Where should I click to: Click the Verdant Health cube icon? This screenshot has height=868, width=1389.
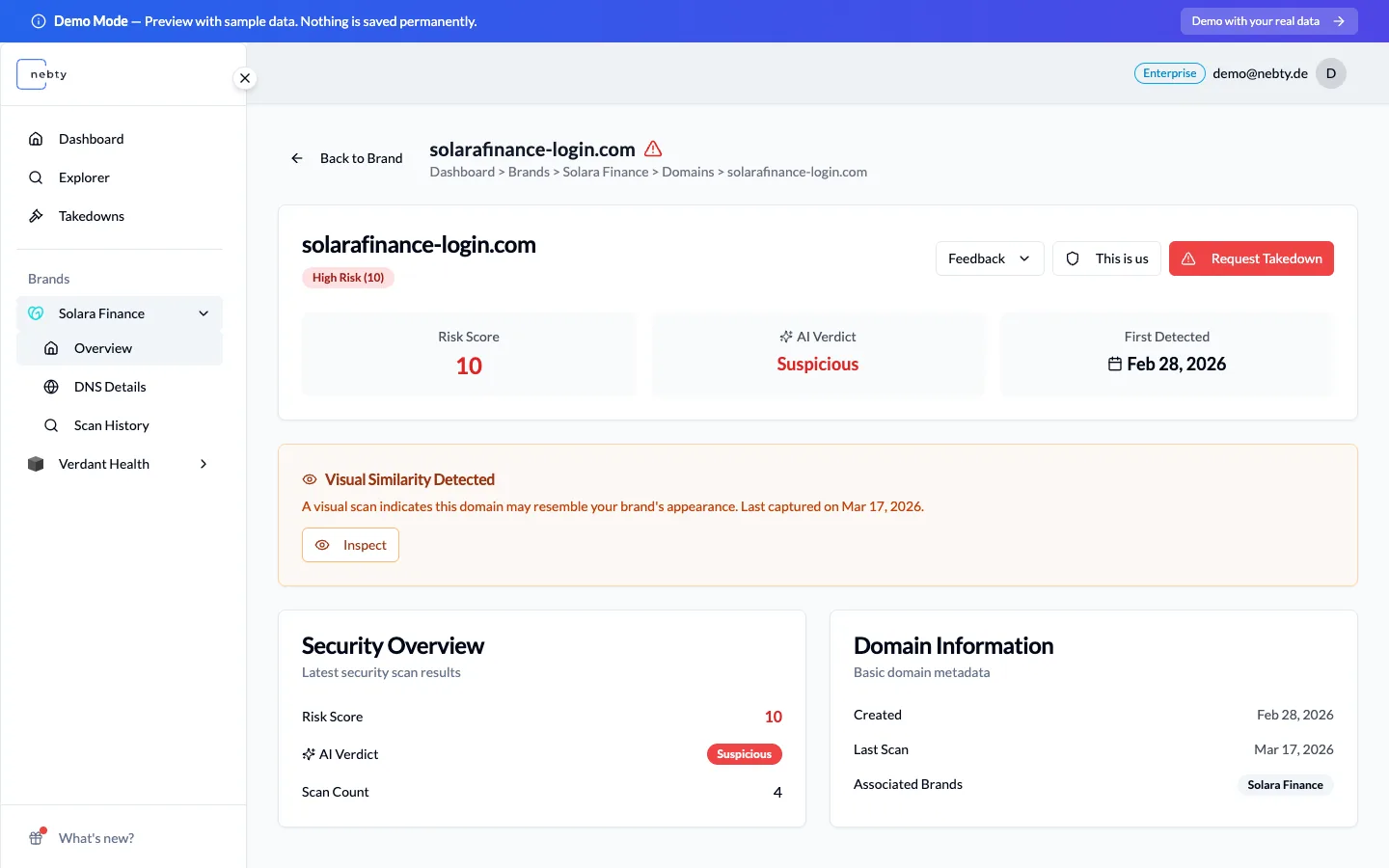[x=36, y=464]
